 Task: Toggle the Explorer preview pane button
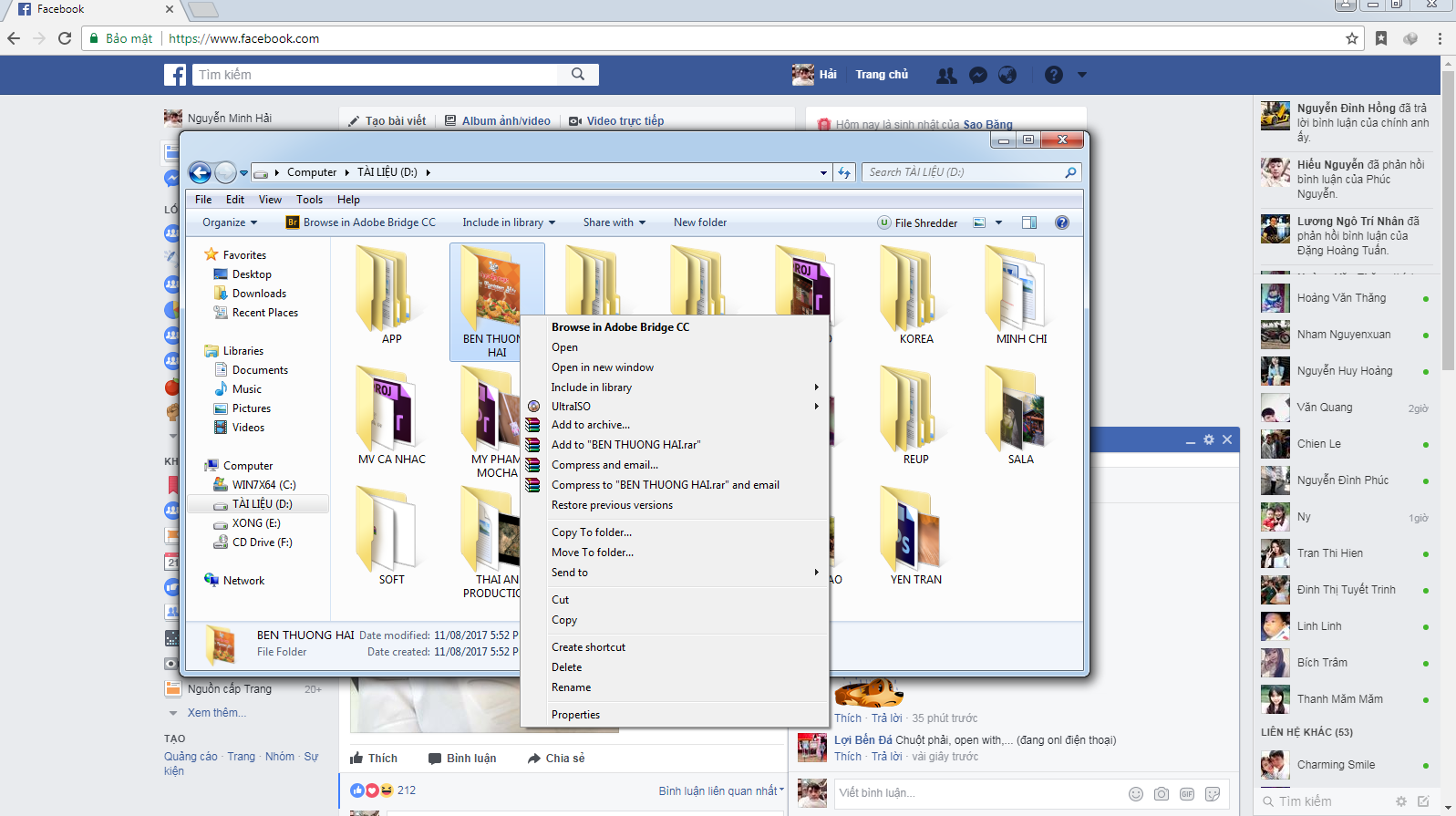point(1029,222)
